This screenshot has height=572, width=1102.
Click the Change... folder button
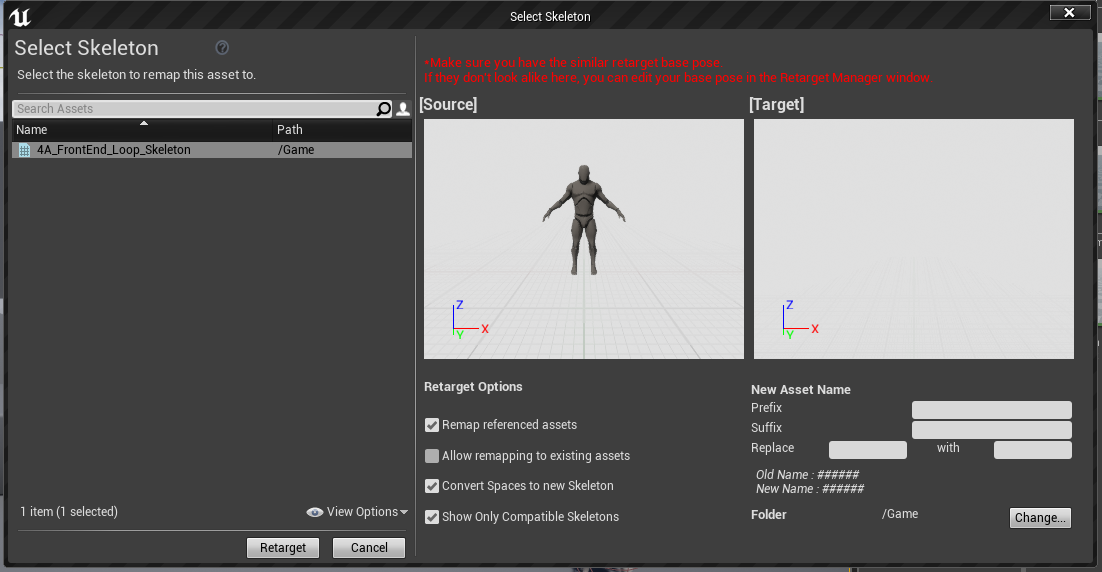click(1040, 518)
